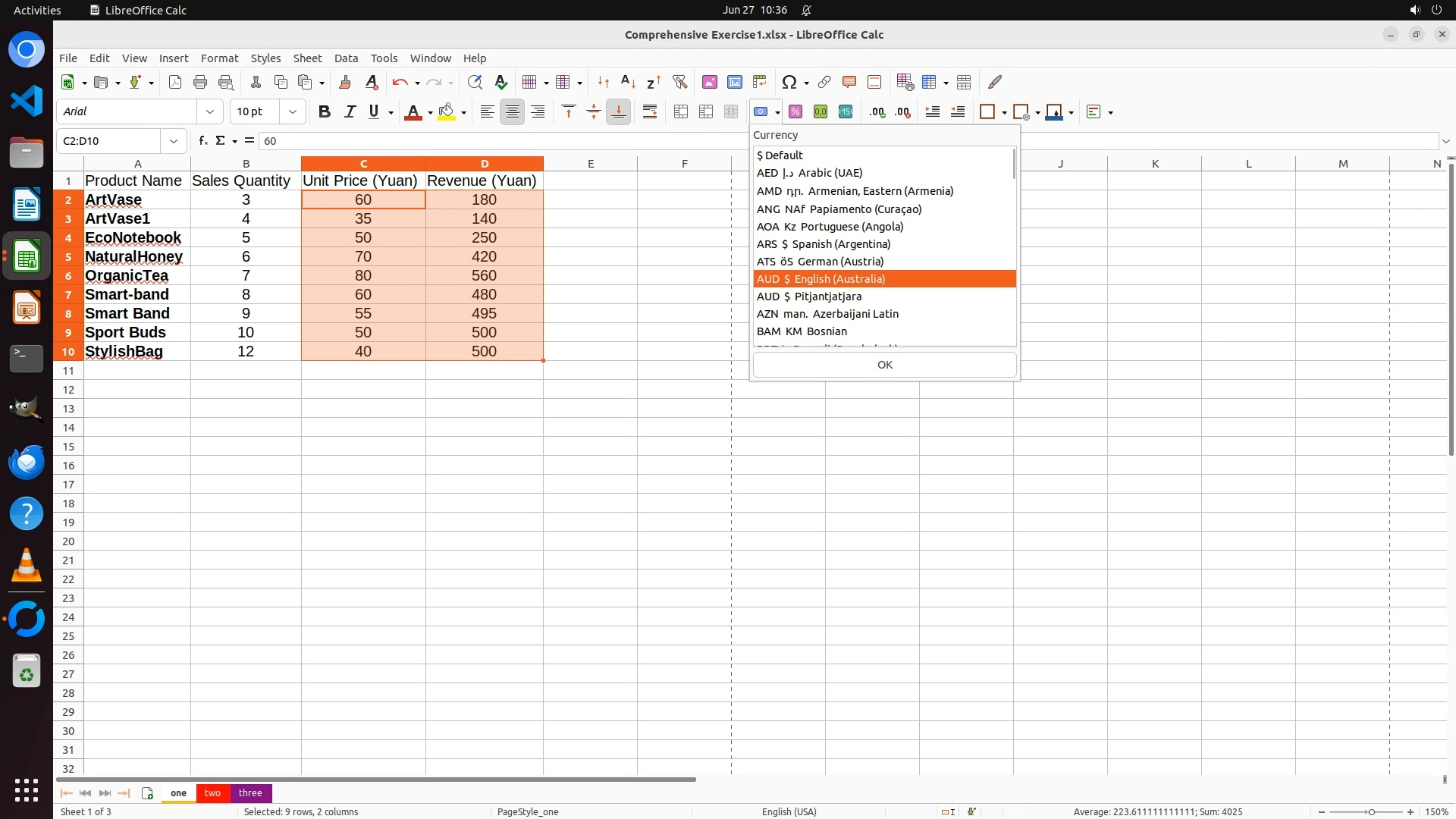Click the Clone Formatting paintbrush icon
The height and width of the screenshot is (819, 1456).
345,82
